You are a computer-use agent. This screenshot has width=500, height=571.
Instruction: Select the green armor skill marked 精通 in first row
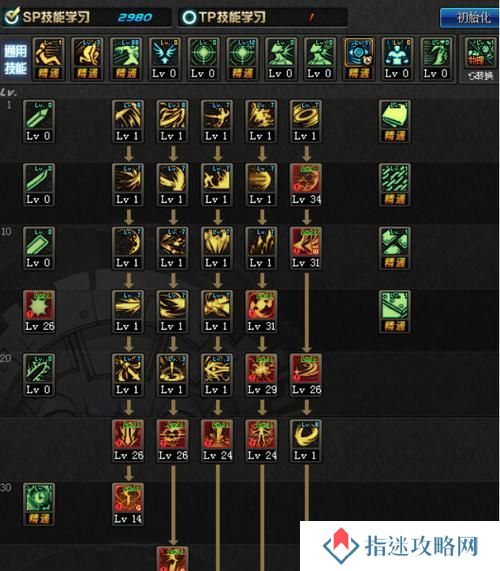pos(395,121)
